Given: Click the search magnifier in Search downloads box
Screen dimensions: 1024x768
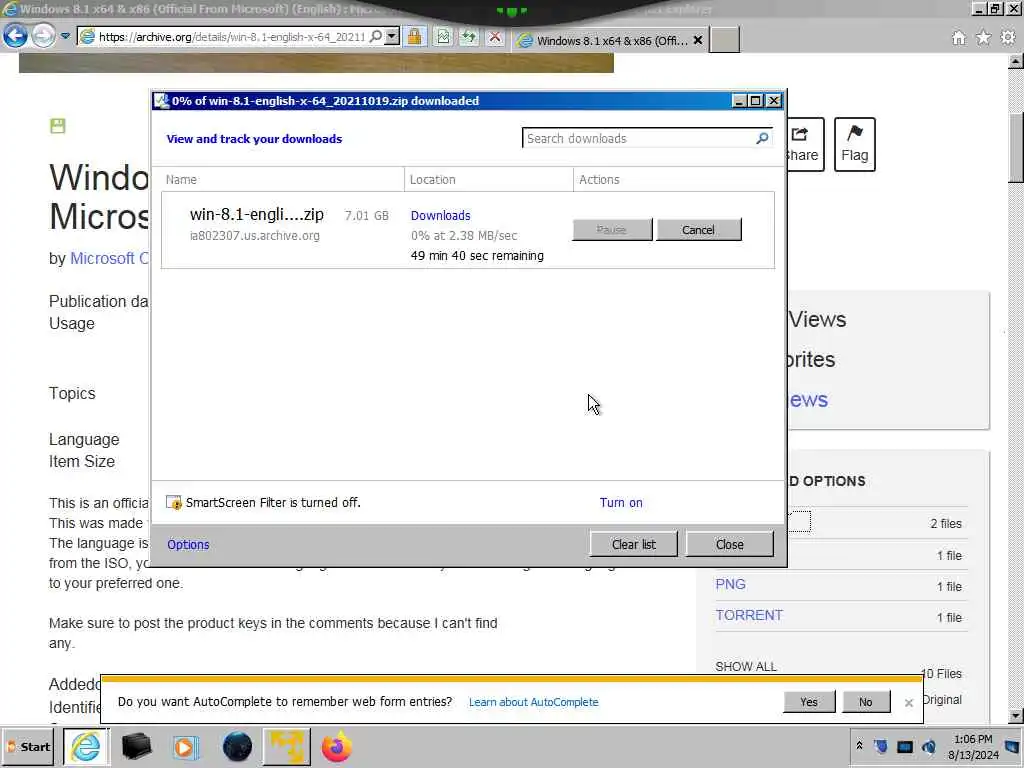Looking at the screenshot, I should (762, 138).
